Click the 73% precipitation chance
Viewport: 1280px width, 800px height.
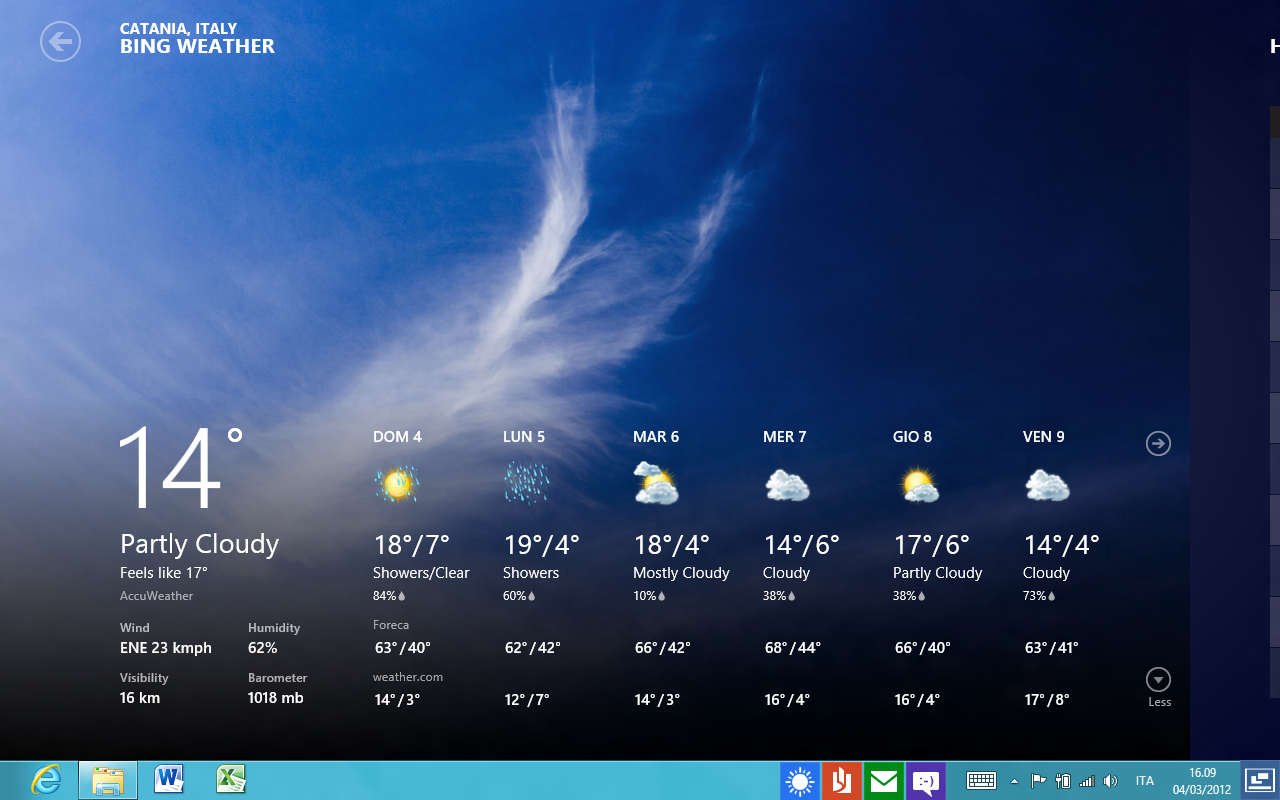[1039, 596]
